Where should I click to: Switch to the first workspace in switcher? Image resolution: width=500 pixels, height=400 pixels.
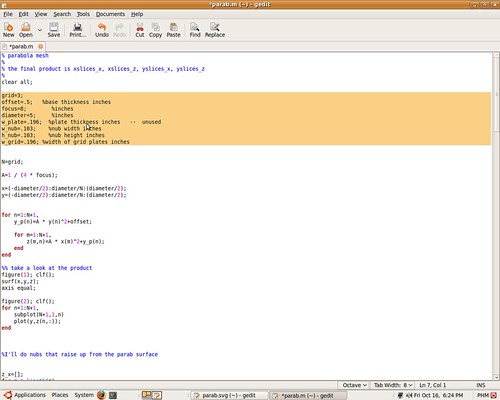click(x=146, y=395)
